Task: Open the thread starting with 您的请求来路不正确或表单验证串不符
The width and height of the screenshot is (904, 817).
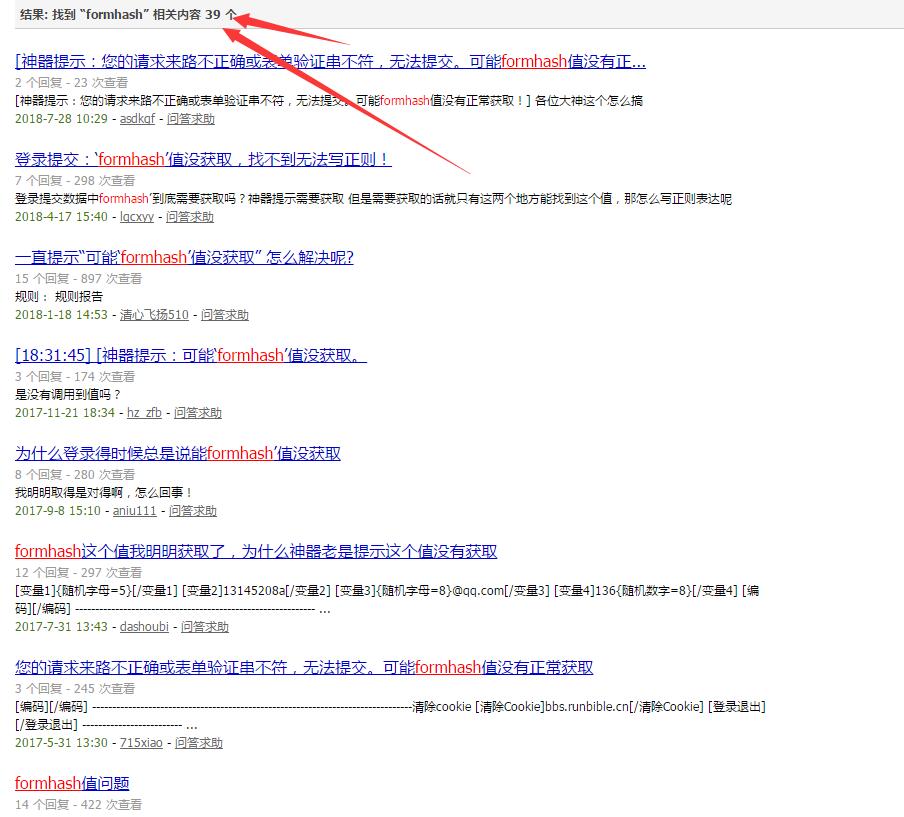Action: tap(304, 668)
